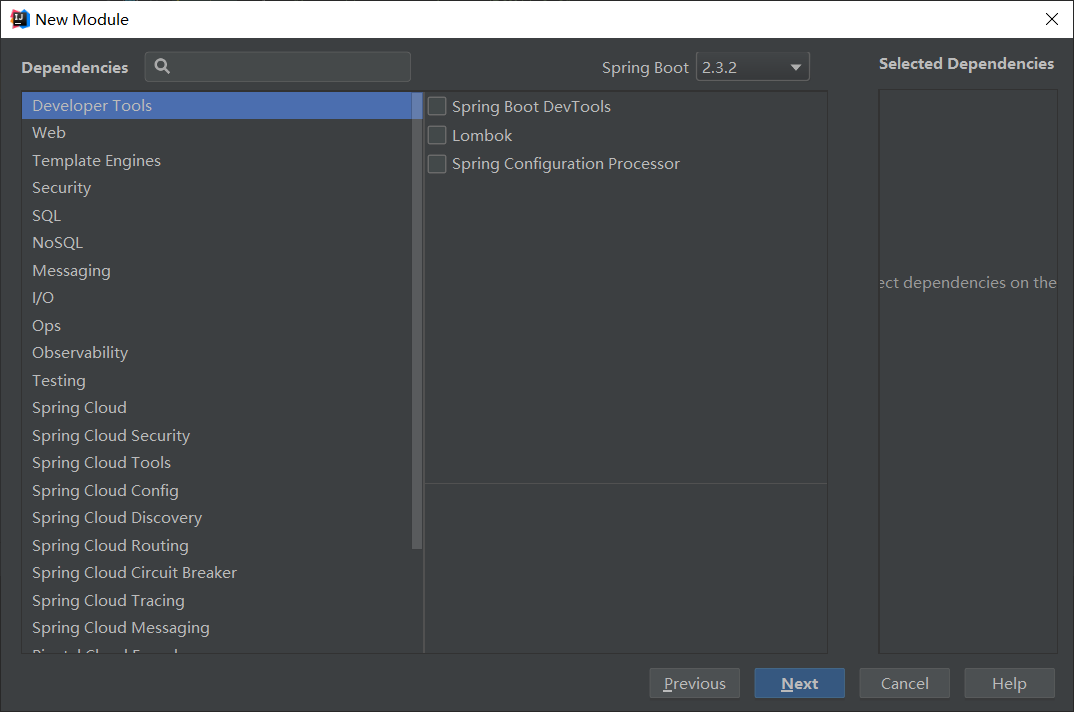Open the Spring Boot version dropdown
This screenshot has width=1074, height=712.
tap(753, 67)
